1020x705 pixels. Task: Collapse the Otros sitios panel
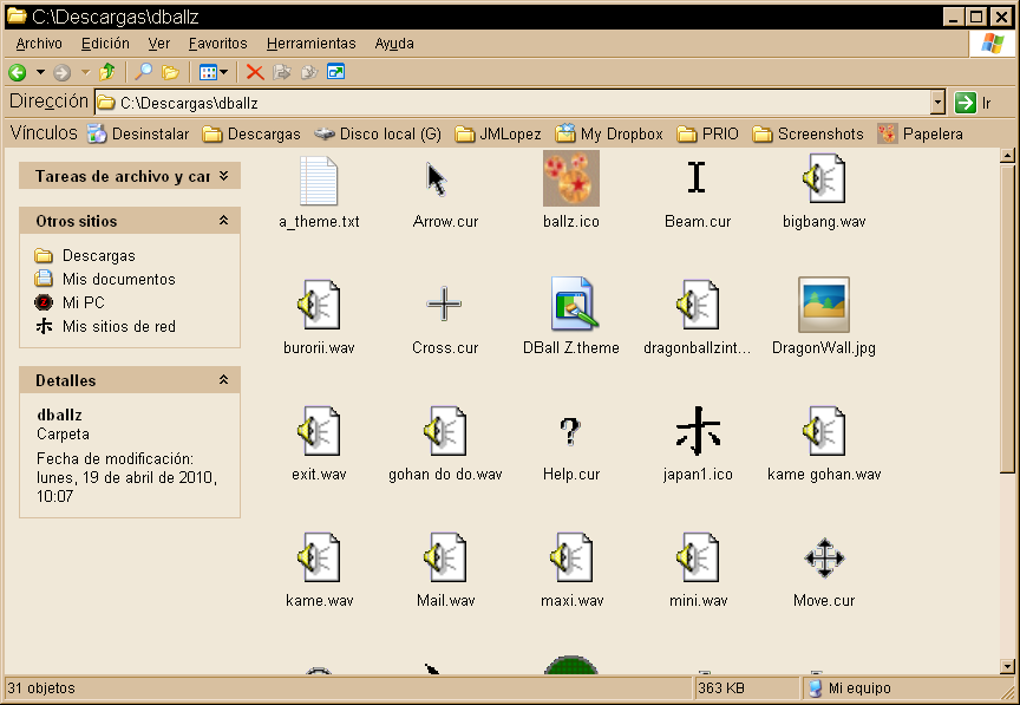click(224, 221)
